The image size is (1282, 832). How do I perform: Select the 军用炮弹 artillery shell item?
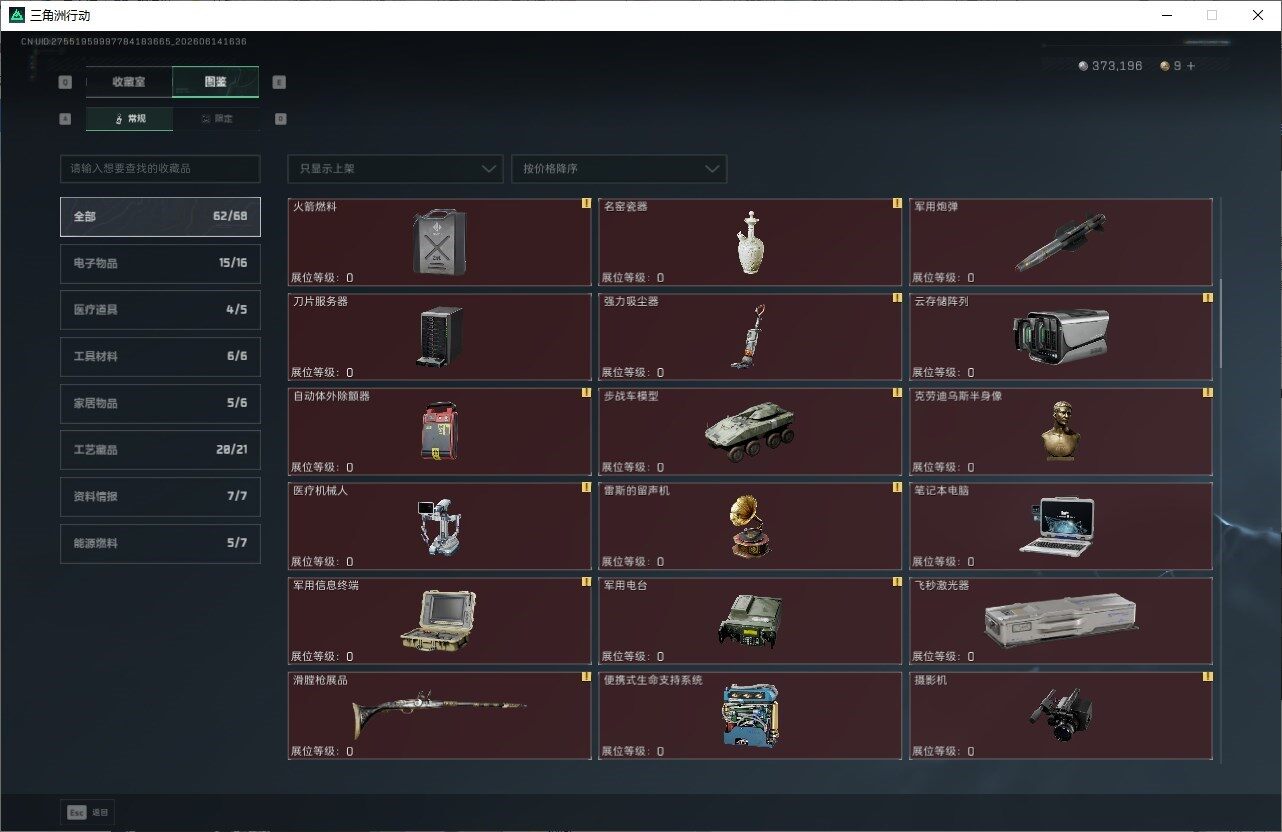point(1061,242)
